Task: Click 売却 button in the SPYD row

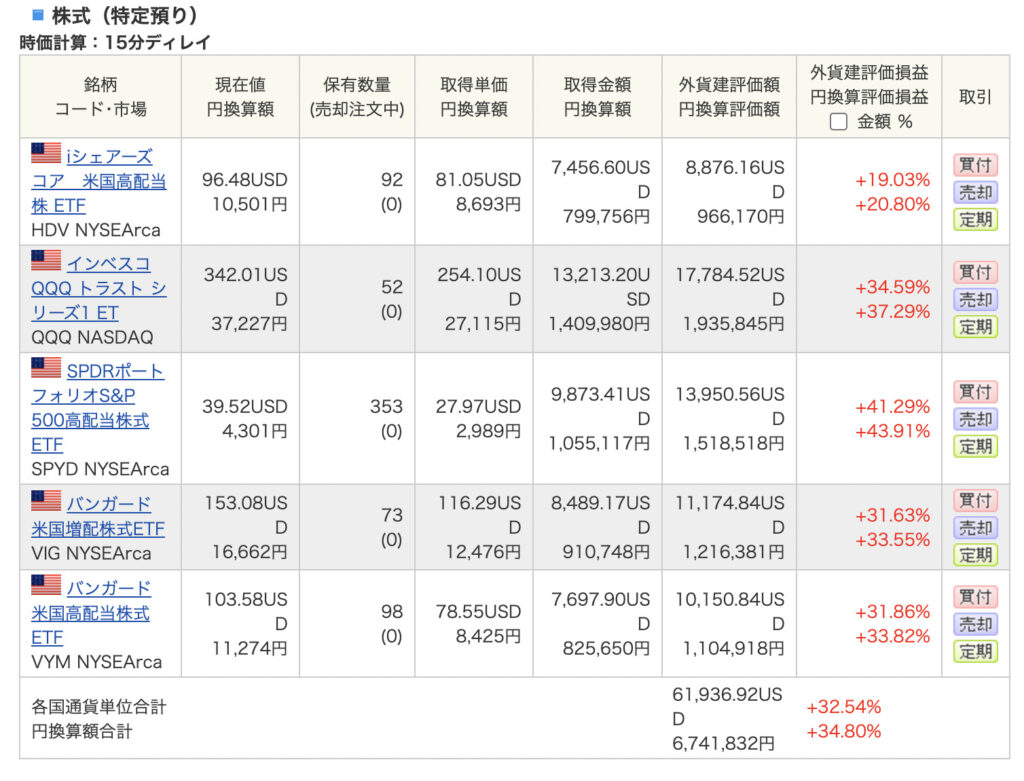Action: pyautogui.click(x=975, y=419)
